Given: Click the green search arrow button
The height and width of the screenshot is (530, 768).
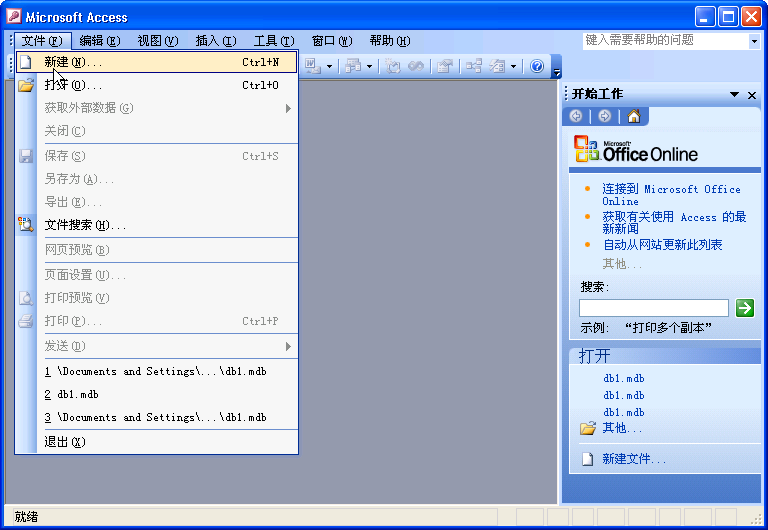Looking at the screenshot, I should 744,308.
